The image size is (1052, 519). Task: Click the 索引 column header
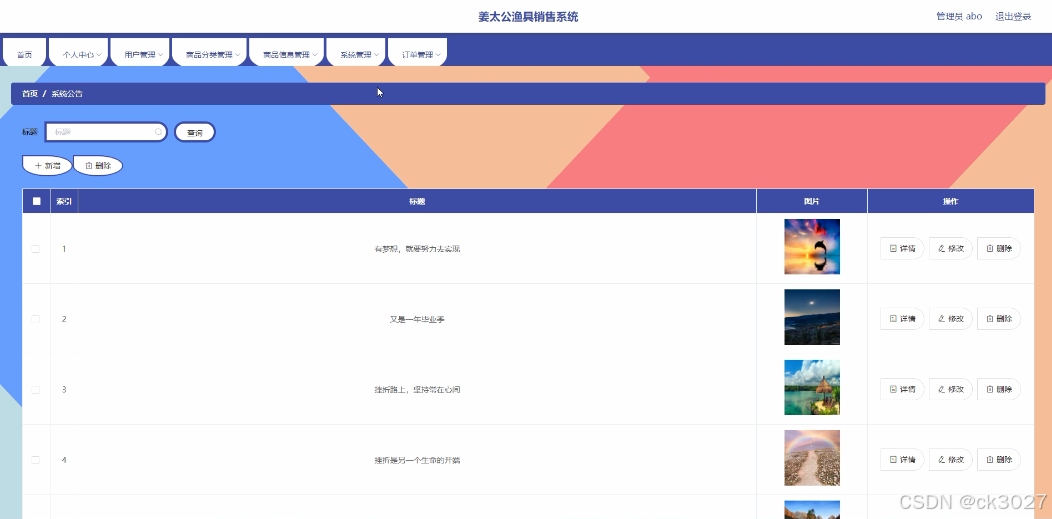pos(64,201)
